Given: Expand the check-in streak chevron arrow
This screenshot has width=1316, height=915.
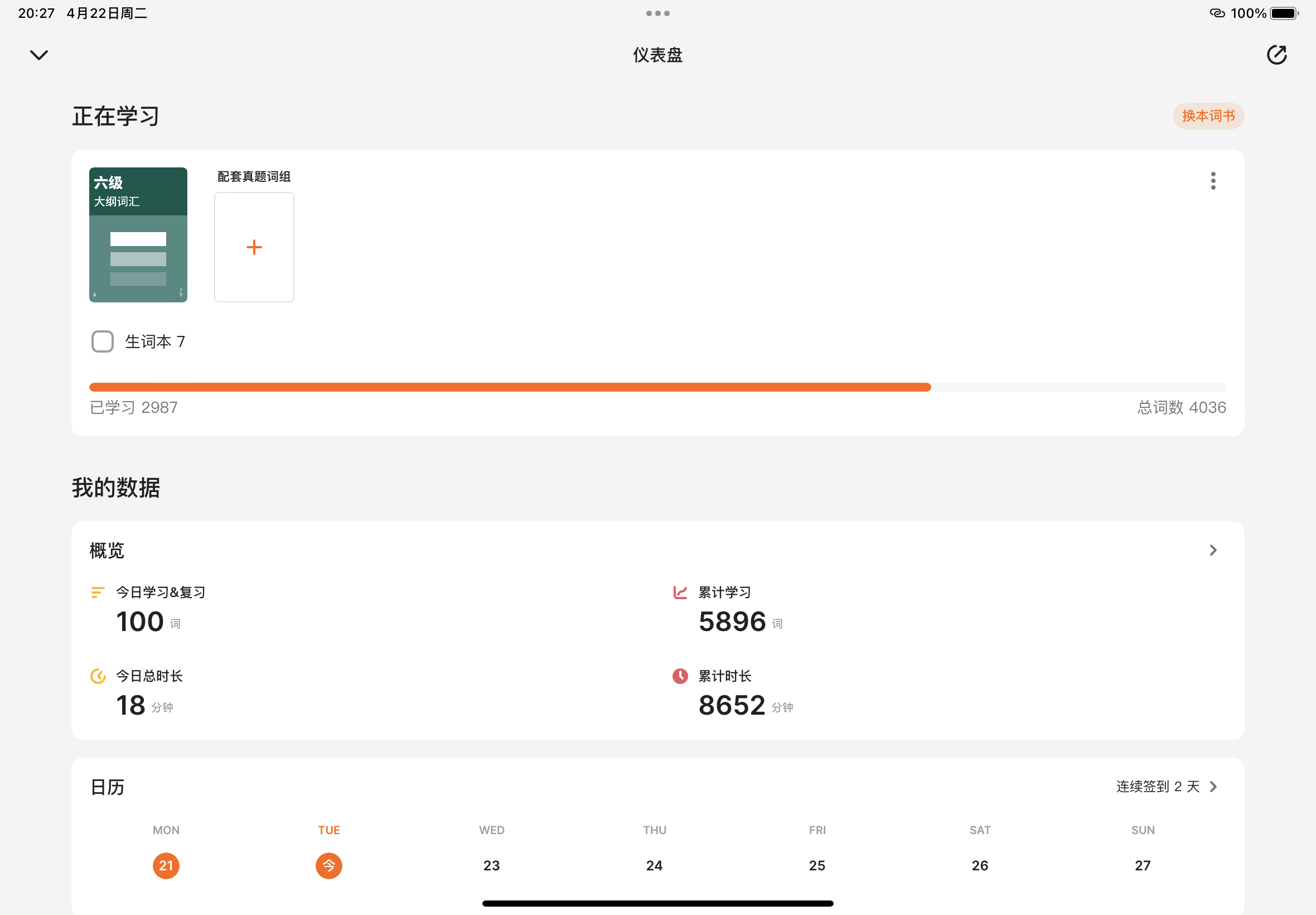Looking at the screenshot, I should tap(1213, 787).
